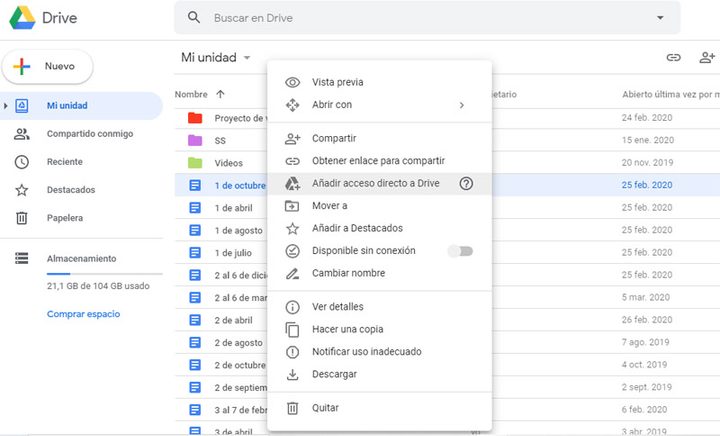Click the 2 de octubre document icon

195,365
